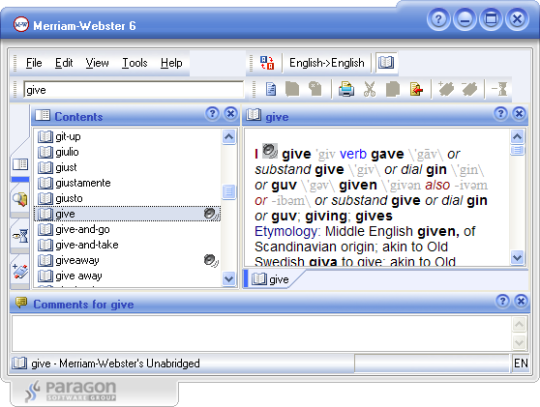Viewport: 540px width, 407px height.
Task: Switch to the flashcards sidebar tab
Action: click(20, 272)
